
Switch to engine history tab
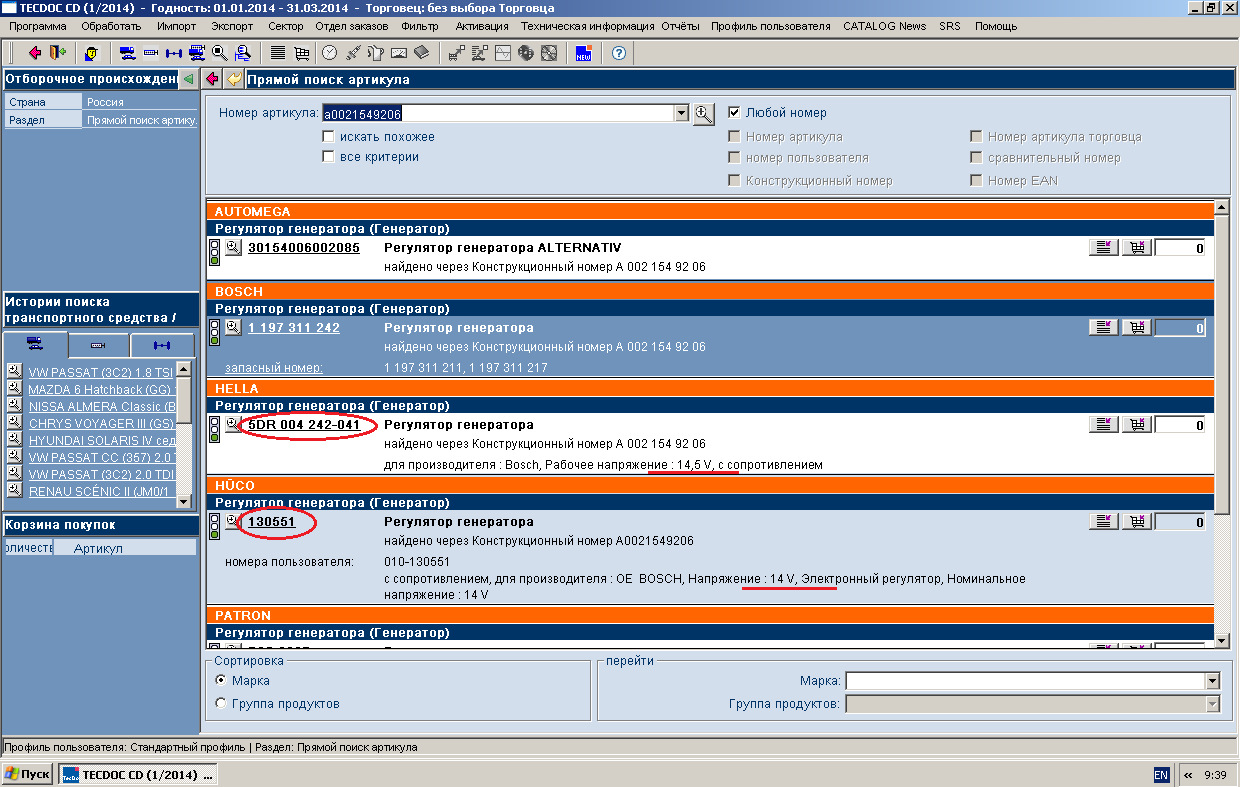pyautogui.click(x=98, y=345)
